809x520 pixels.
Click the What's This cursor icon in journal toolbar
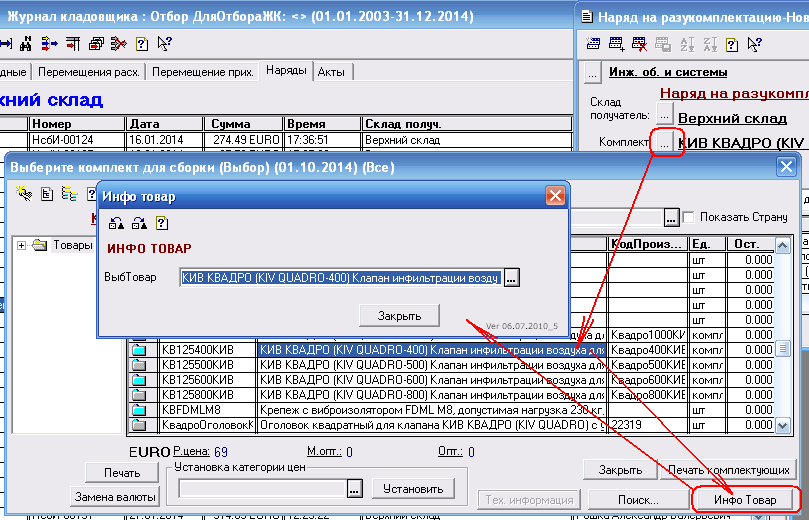point(165,44)
